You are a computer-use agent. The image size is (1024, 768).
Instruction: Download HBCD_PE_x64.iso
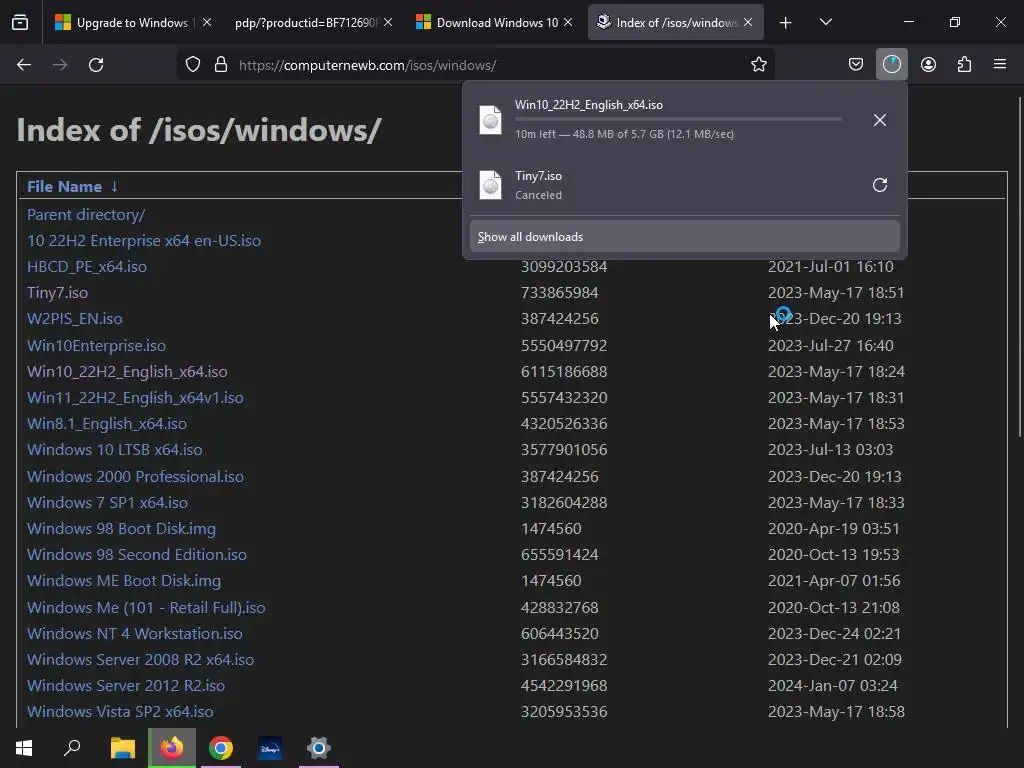[87, 267]
